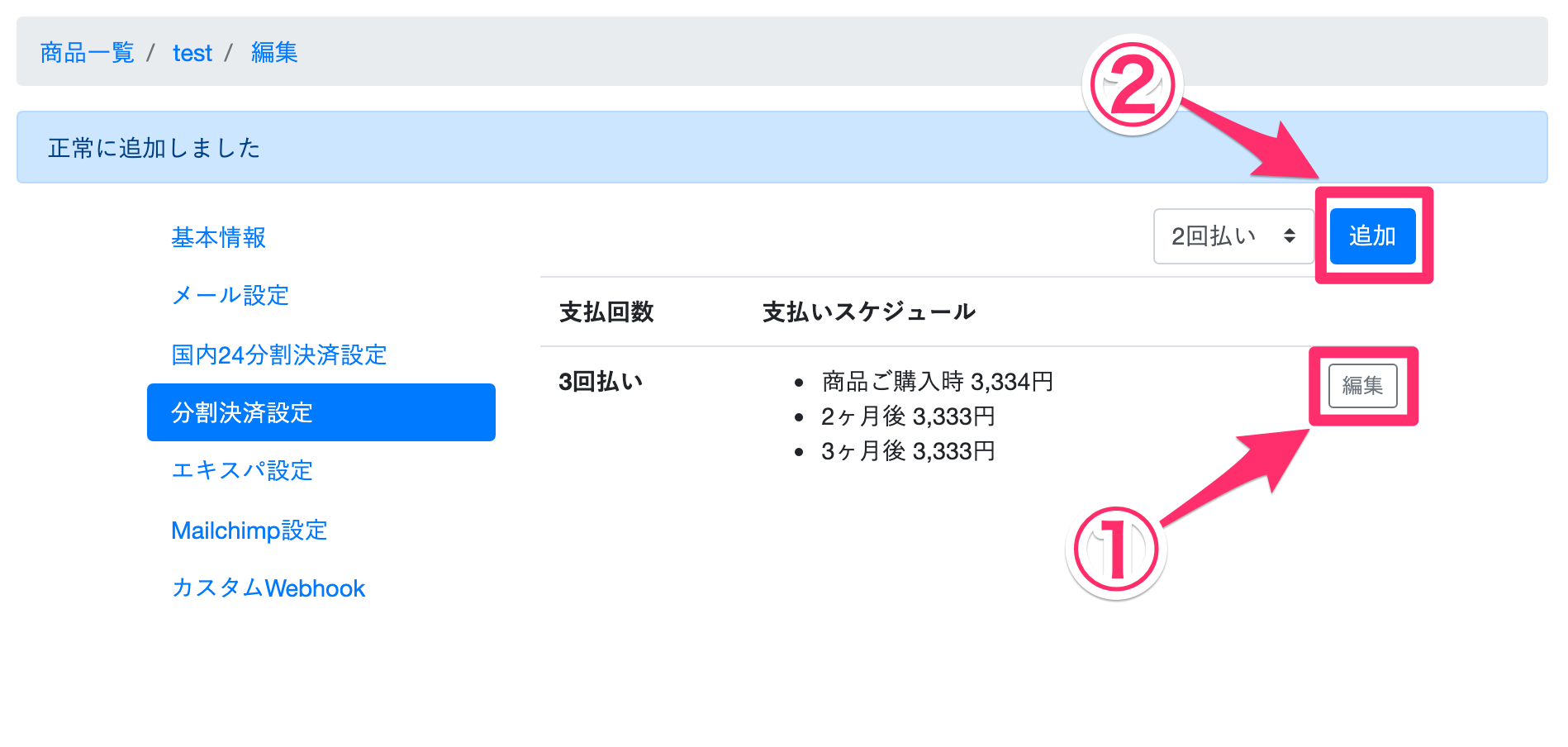The image size is (1568, 747).
Task: Click the circled number ① annotation badge
Action: tap(1115, 551)
